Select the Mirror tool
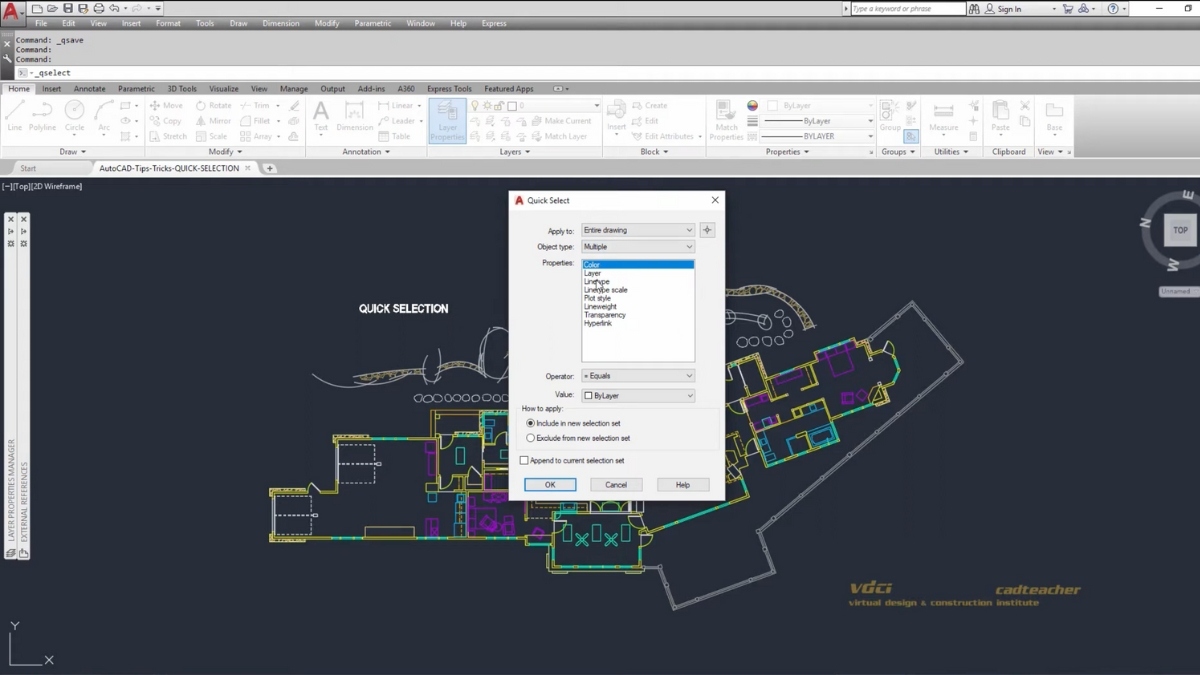Image resolution: width=1200 pixels, height=675 pixels. (214, 121)
